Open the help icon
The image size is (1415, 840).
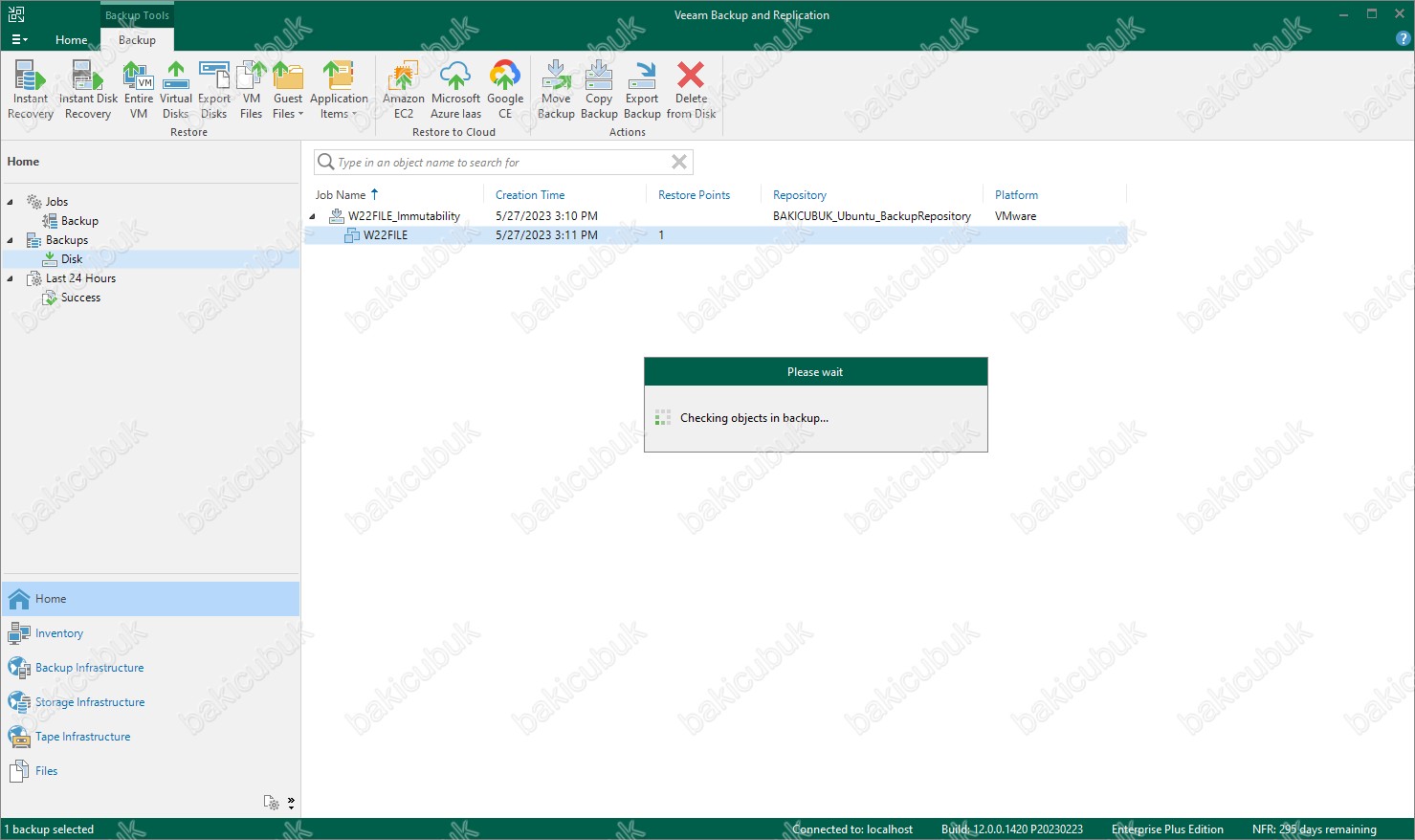(1404, 39)
